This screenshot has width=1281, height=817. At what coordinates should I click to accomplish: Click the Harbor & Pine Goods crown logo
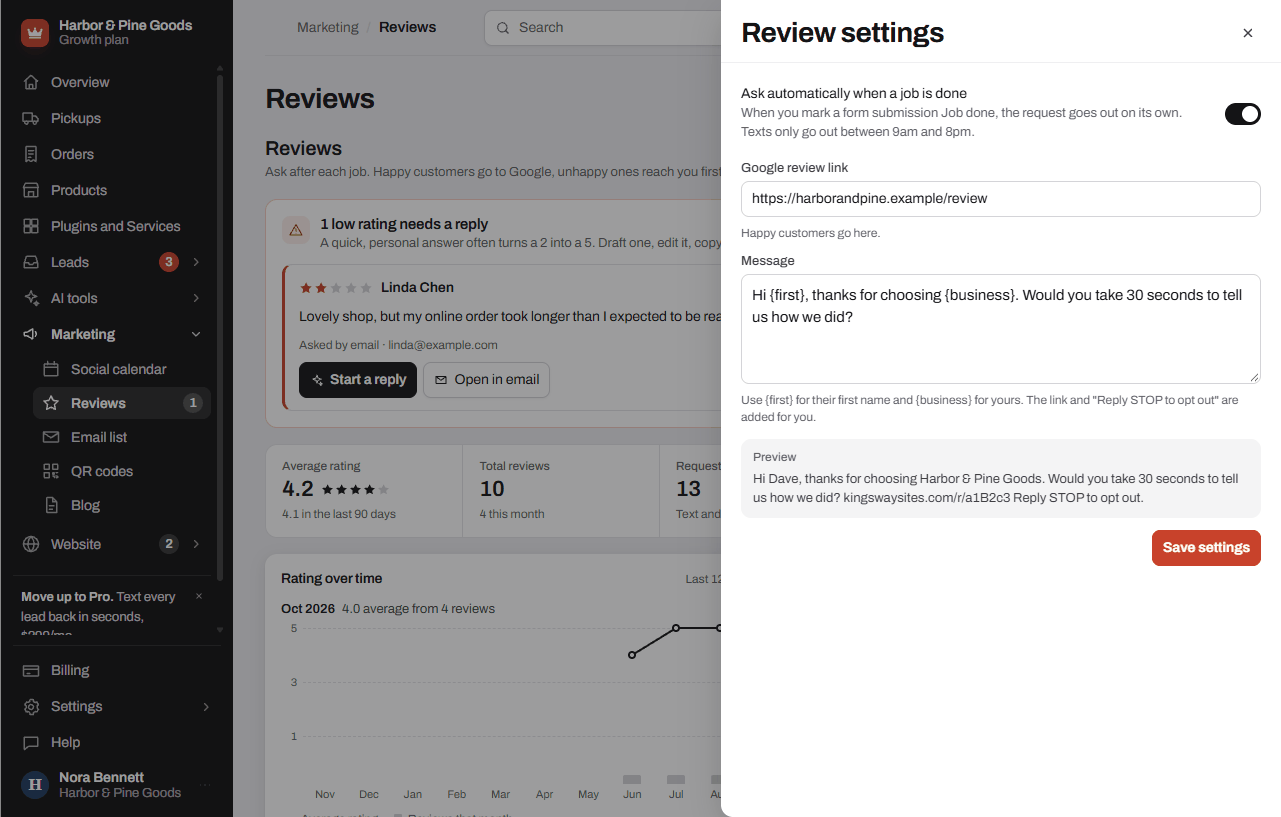click(x=35, y=33)
